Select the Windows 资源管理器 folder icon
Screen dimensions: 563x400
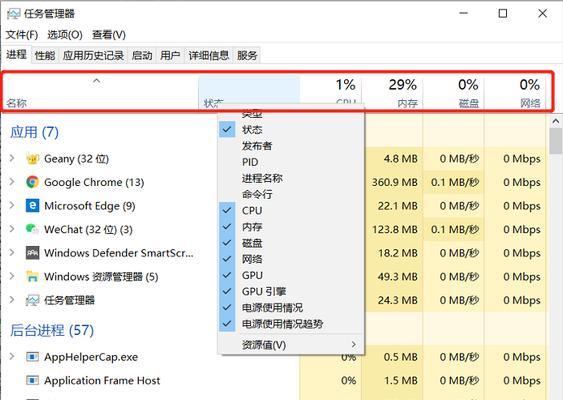[32, 276]
